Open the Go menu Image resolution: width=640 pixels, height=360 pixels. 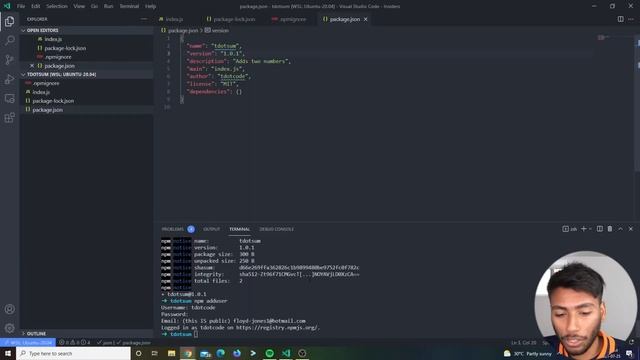pos(94,6)
